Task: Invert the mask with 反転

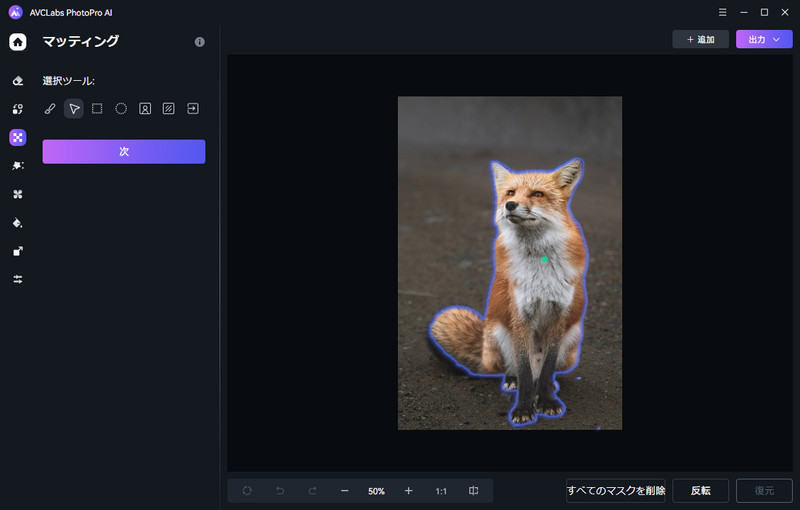Action: pos(700,491)
